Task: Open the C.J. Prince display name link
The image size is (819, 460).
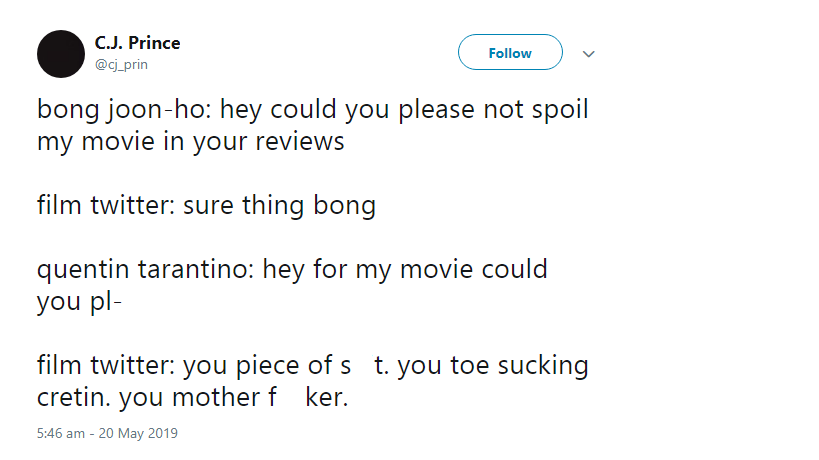Action: click(x=137, y=44)
